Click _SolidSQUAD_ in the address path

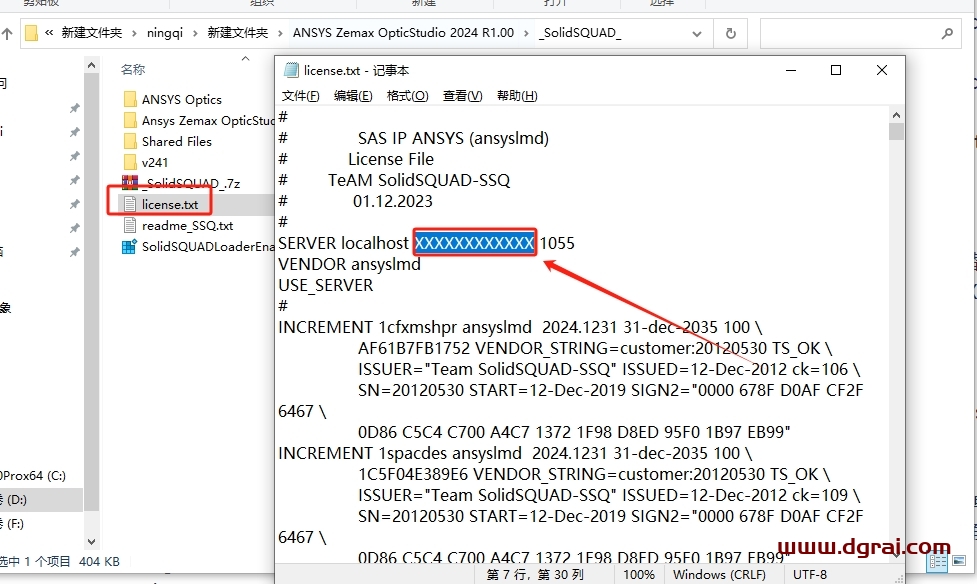point(579,33)
